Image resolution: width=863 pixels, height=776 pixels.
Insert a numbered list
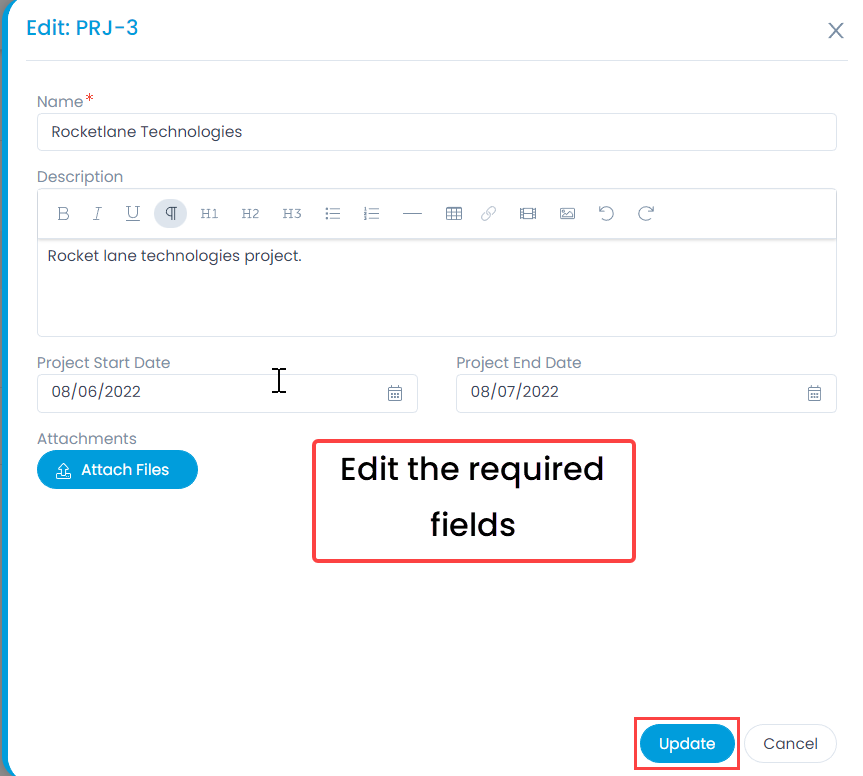click(x=372, y=214)
